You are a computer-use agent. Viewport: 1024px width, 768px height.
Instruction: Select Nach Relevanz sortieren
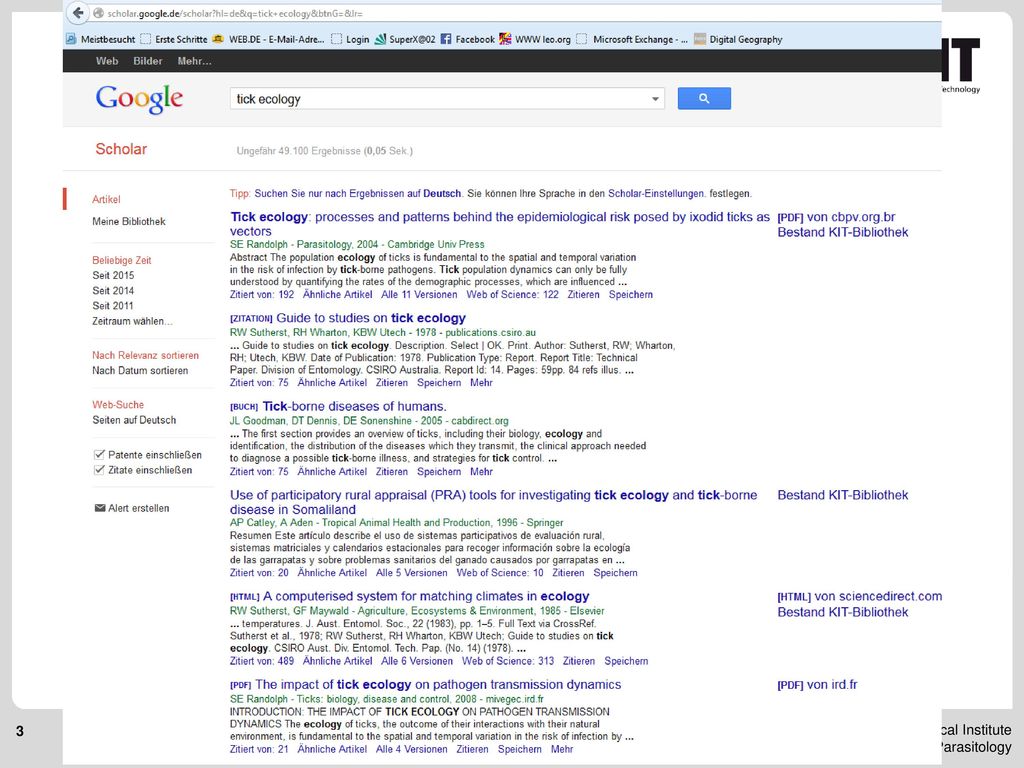pyautogui.click(x=145, y=355)
